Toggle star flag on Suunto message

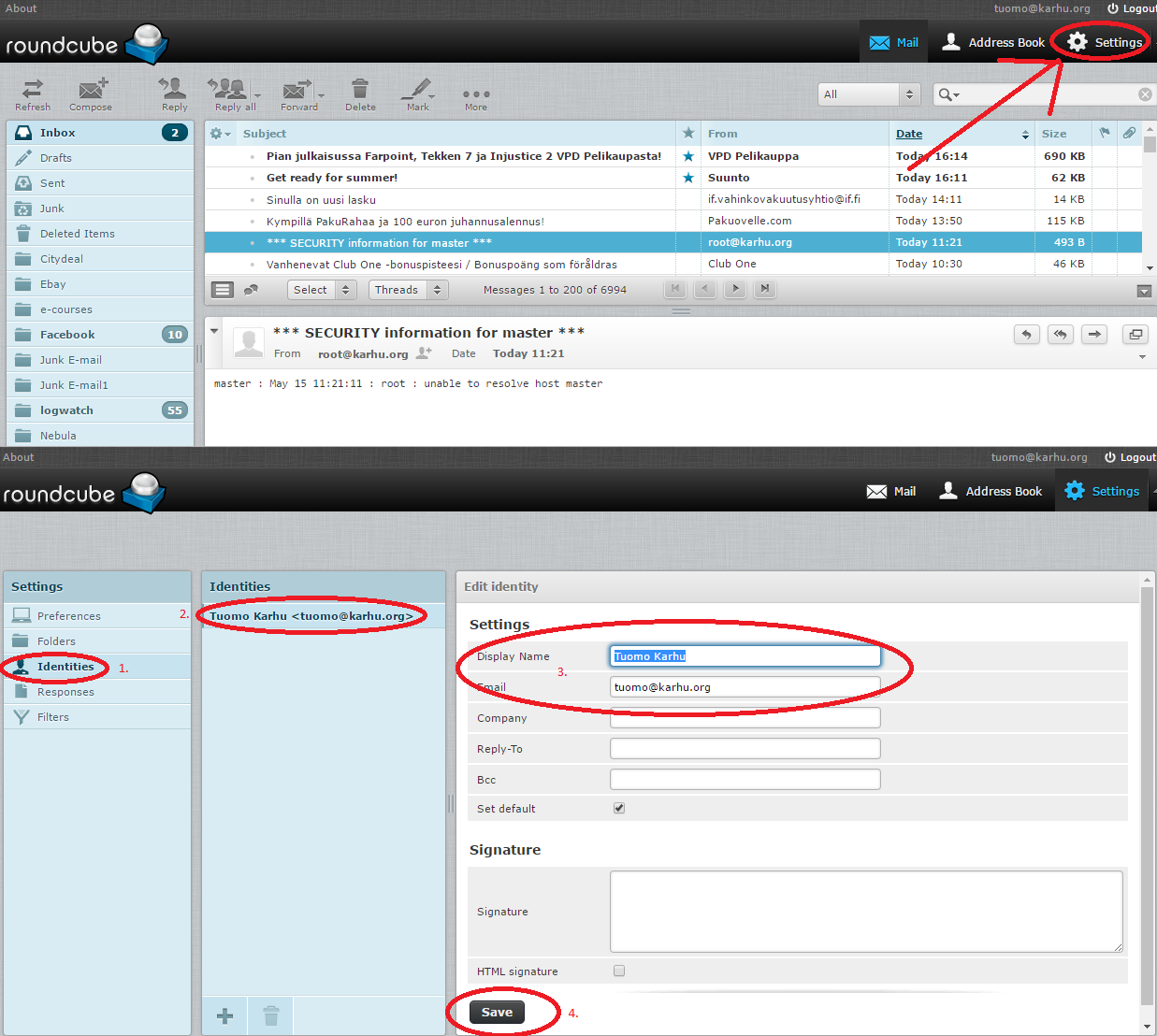click(688, 178)
